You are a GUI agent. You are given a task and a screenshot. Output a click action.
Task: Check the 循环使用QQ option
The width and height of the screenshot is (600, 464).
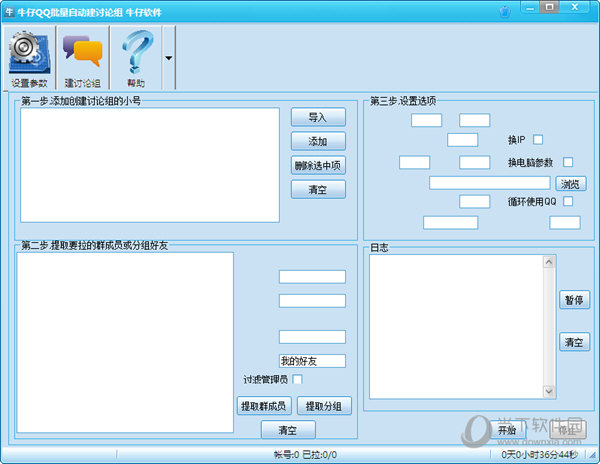pyautogui.click(x=568, y=201)
